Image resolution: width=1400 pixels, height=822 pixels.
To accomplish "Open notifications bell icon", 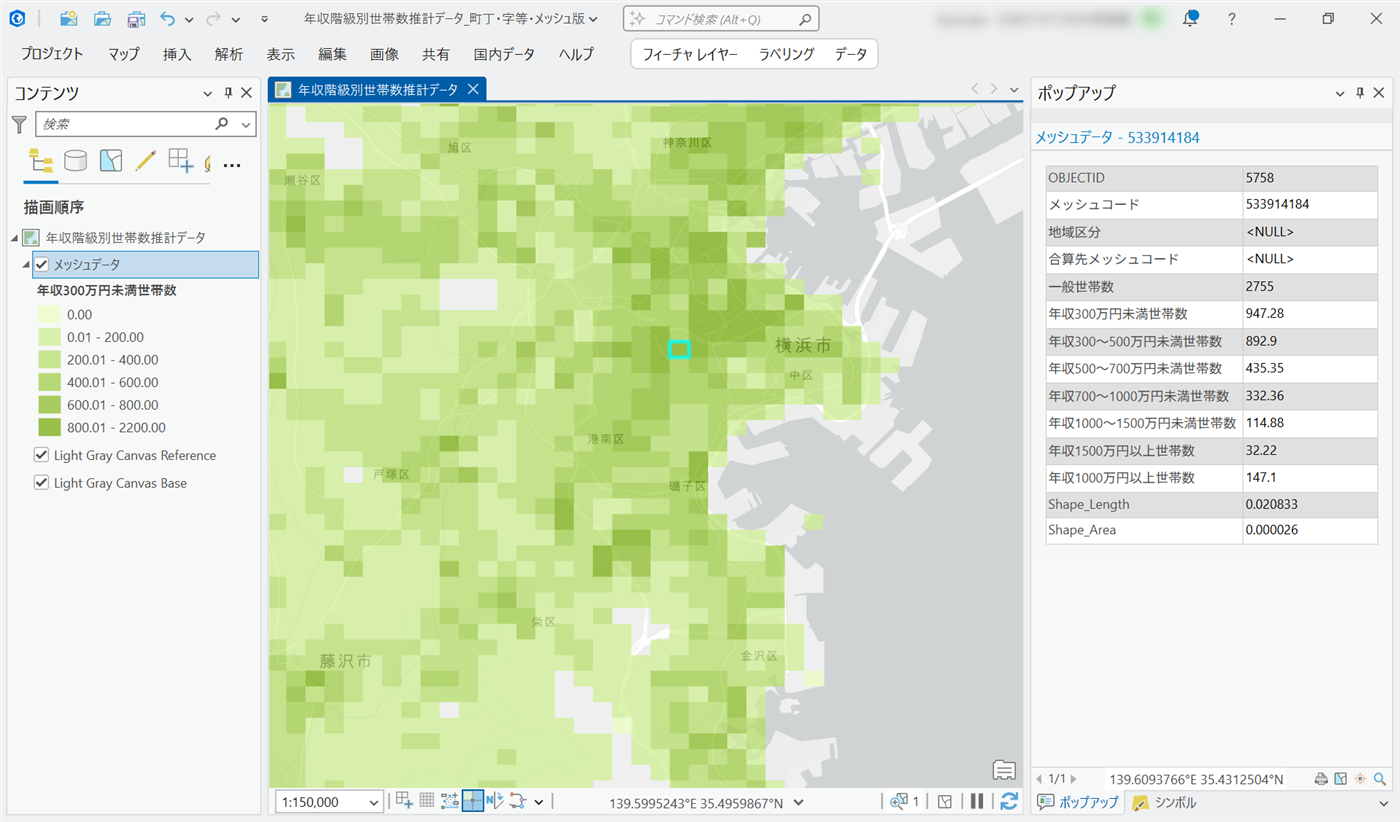I will pos(1190,19).
